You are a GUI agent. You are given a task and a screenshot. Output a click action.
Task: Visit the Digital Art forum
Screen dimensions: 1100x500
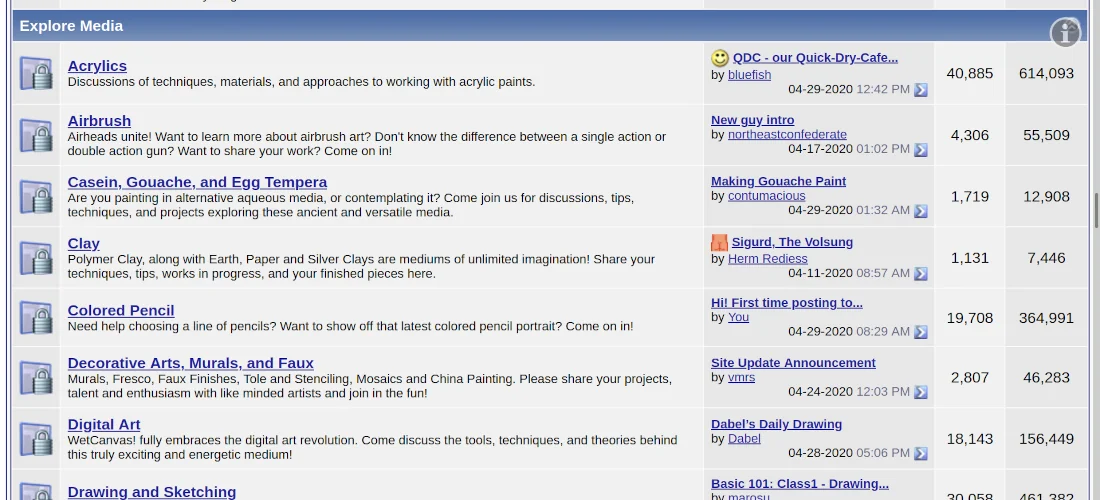tap(104, 424)
